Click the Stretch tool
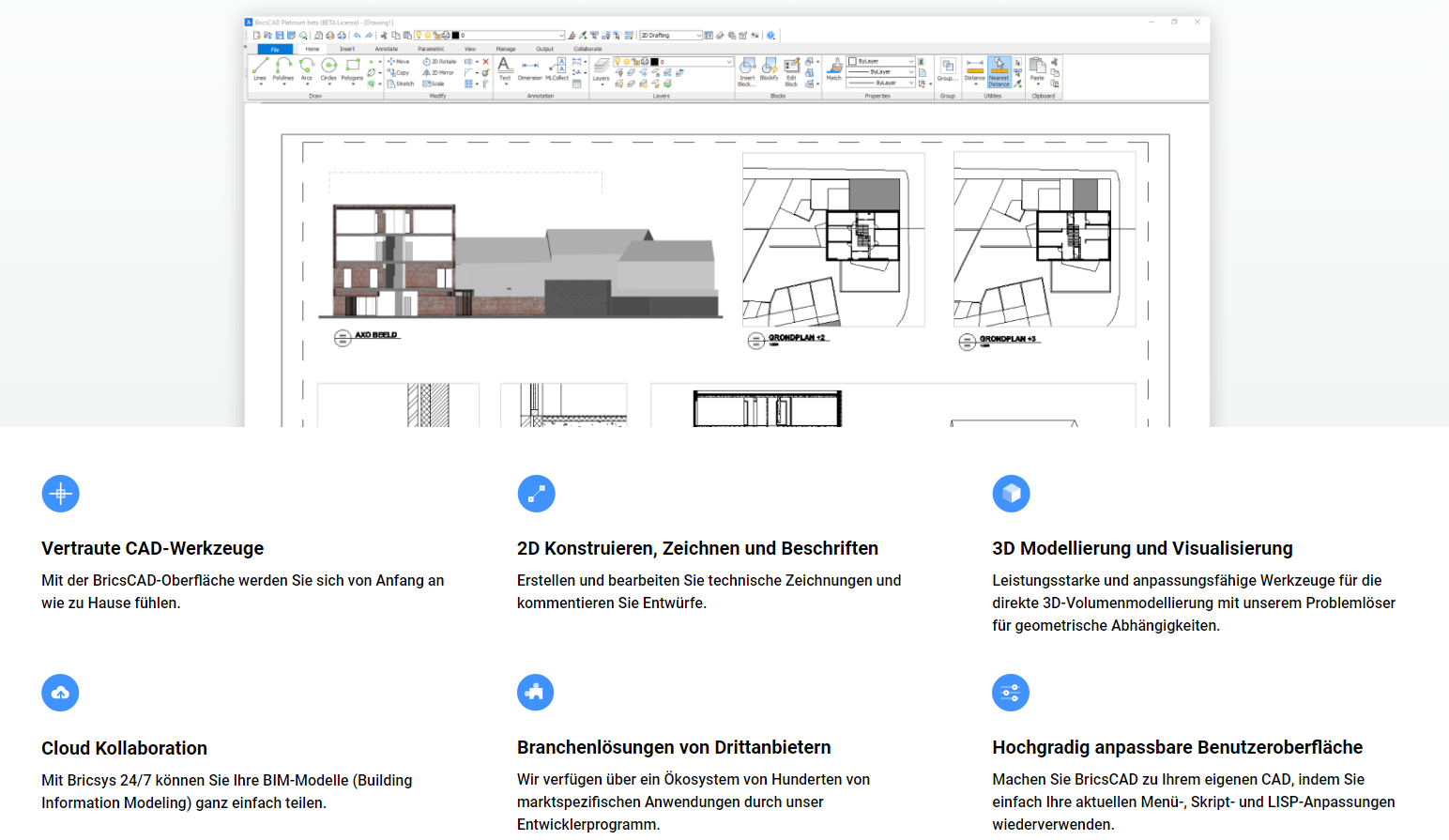The image size is (1449, 840). pos(401,84)
